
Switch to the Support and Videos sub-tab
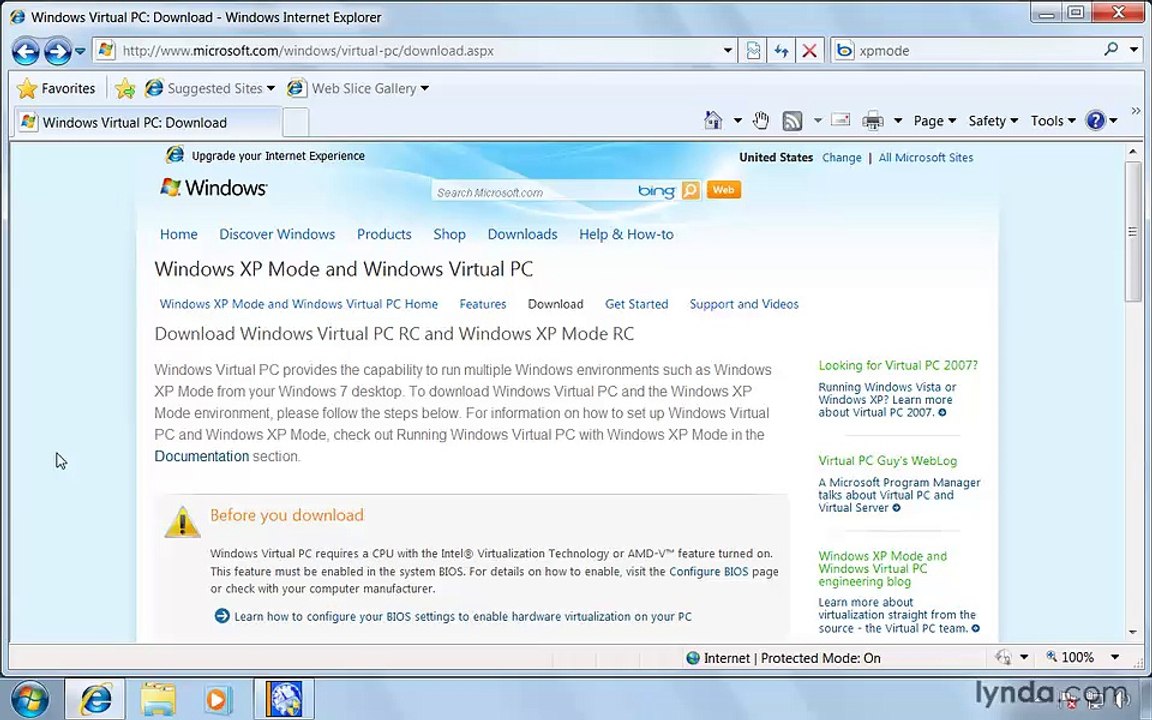pos(744,304)
